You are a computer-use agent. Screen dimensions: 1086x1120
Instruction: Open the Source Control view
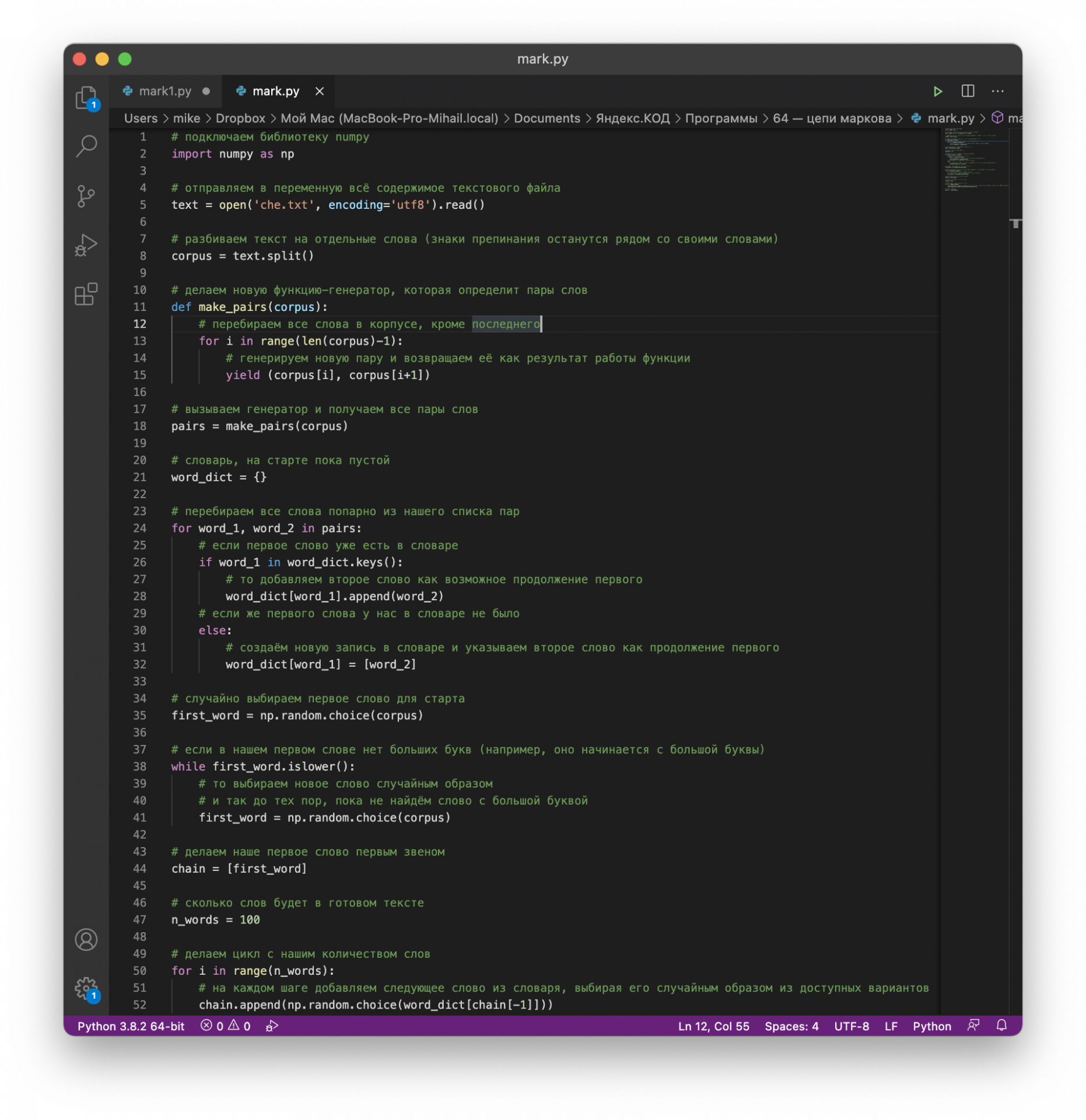point(86,196)
